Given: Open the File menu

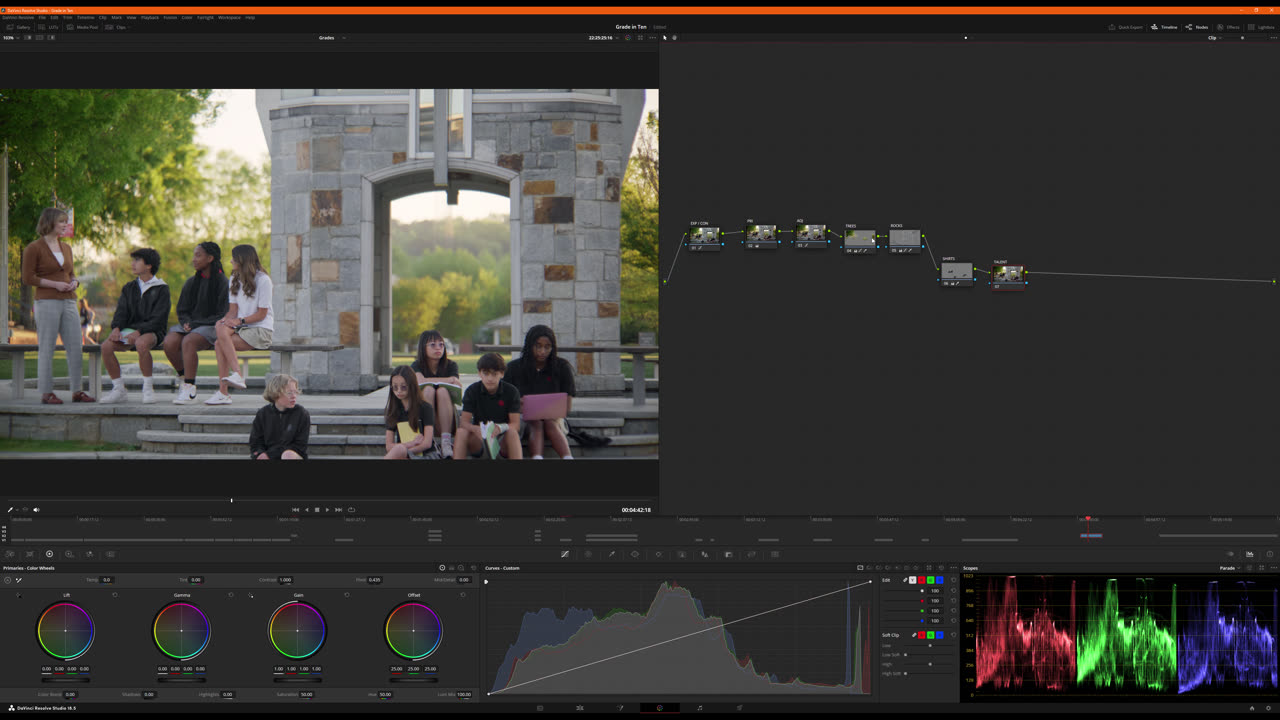Looking at the screenshot, I should (x=42, y=17).
